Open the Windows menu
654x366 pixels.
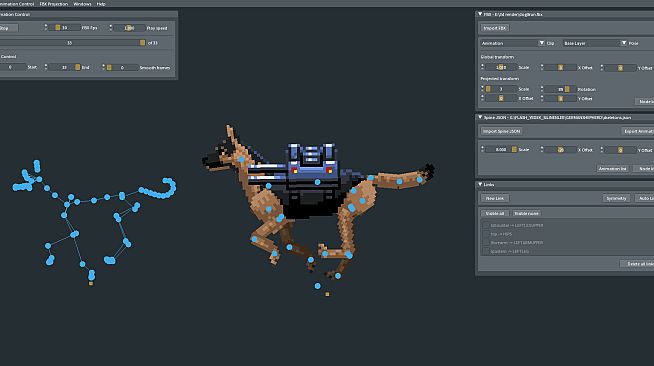pos(82,4)
